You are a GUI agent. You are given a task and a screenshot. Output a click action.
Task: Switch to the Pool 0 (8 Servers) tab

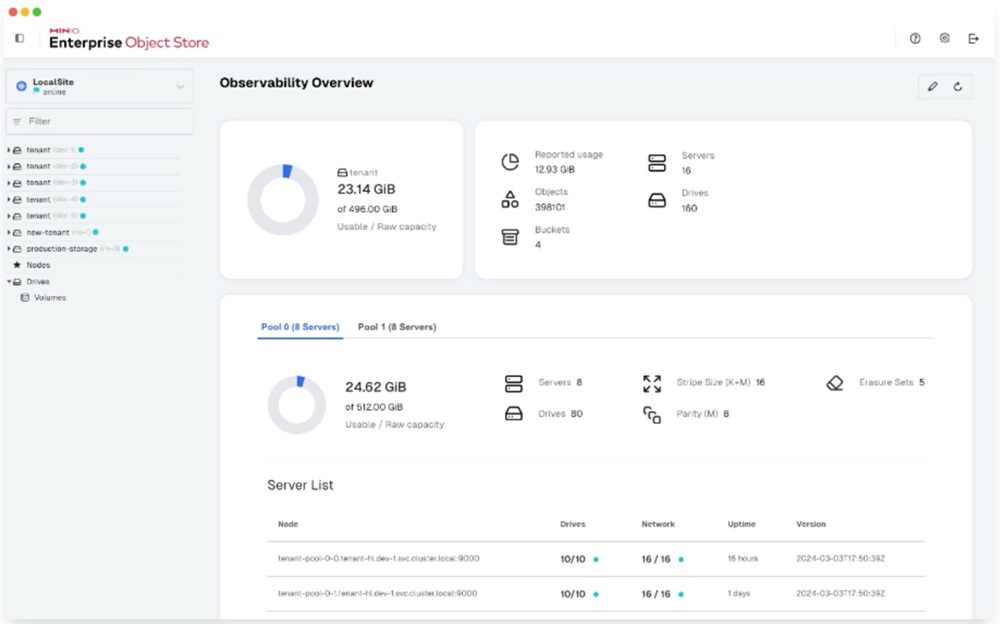(300, 327)
